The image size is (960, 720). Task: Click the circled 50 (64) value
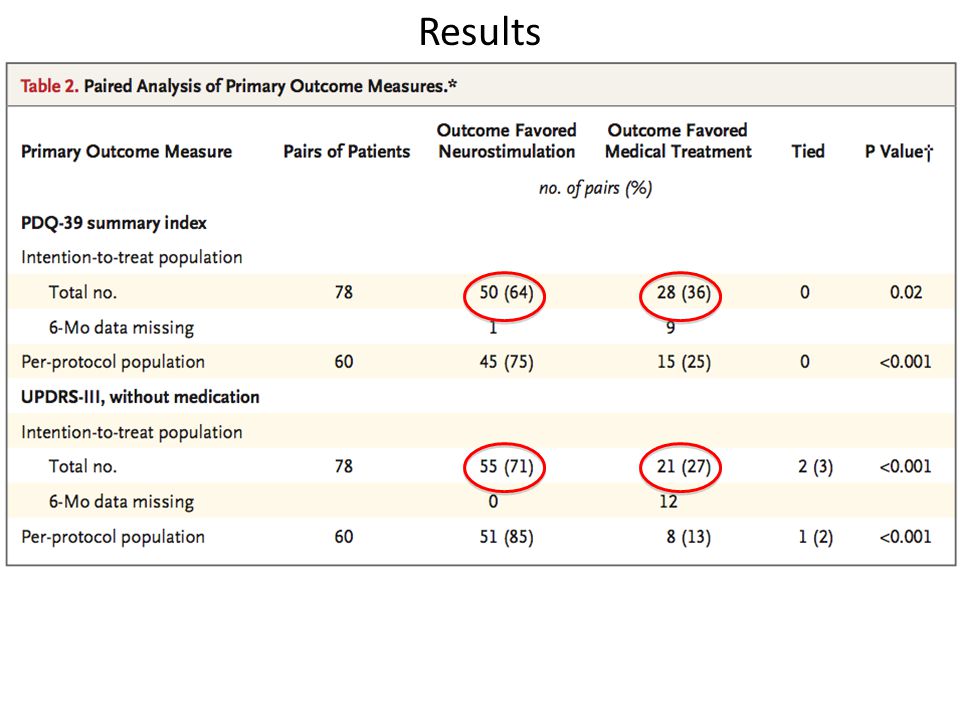pos(506,293)
